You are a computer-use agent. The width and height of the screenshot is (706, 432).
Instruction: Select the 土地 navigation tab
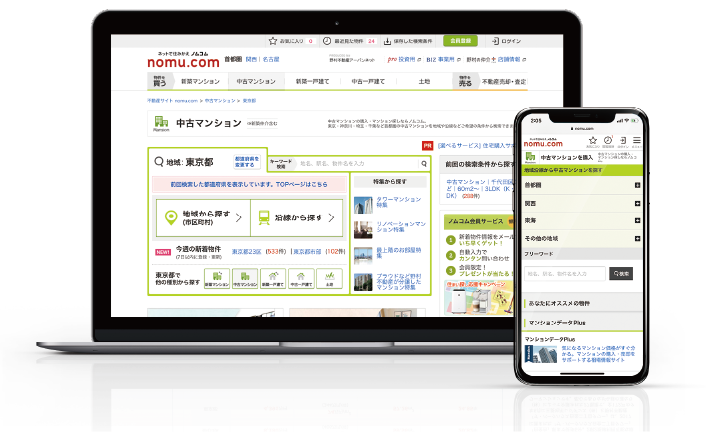424,81
